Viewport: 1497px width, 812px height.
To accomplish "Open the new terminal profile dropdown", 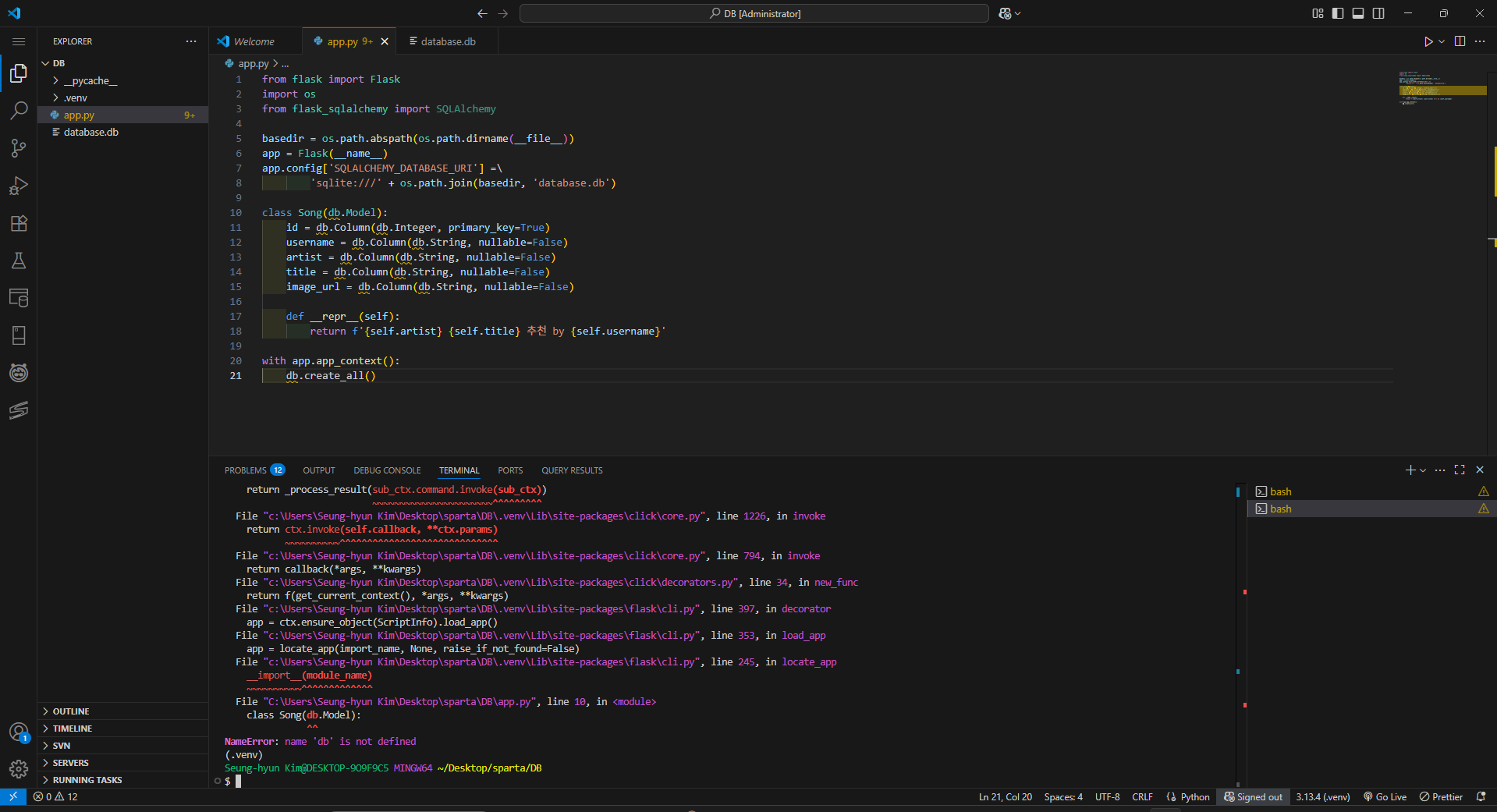I will 1423,470.
